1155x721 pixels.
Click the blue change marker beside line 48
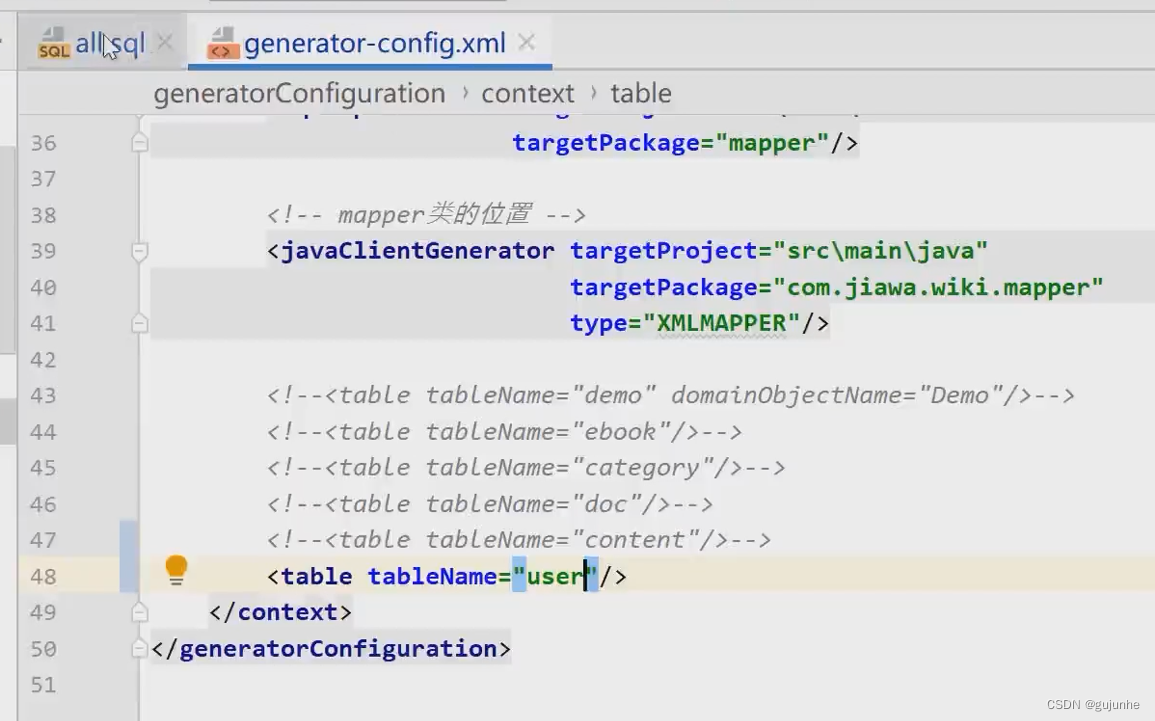[129, 576]
